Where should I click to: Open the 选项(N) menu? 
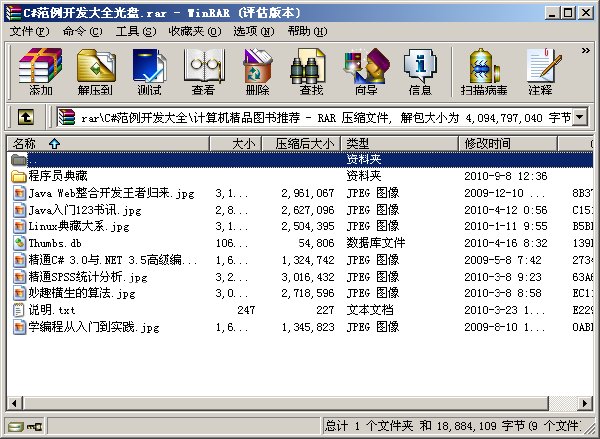(254, 31)
